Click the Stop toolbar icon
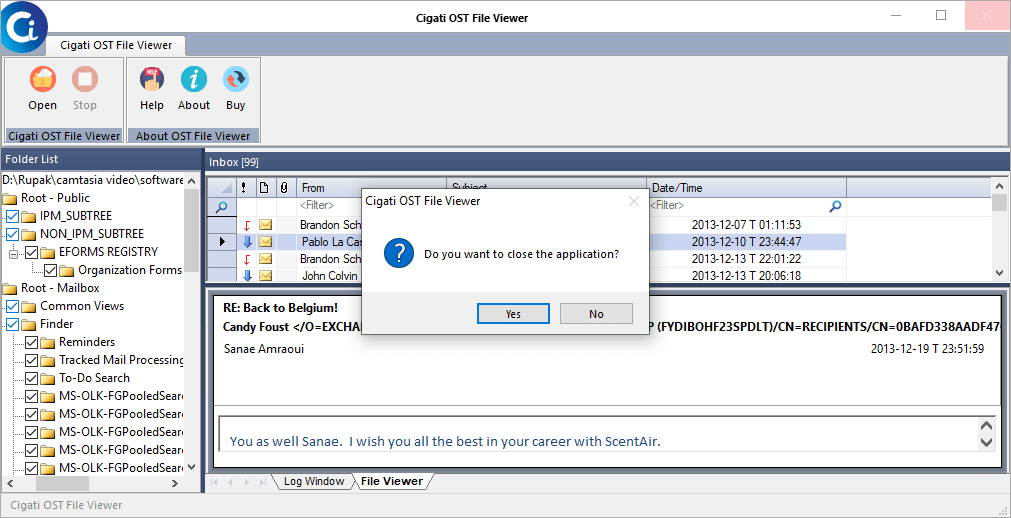The image size is (1011, 518). (84, 79)
